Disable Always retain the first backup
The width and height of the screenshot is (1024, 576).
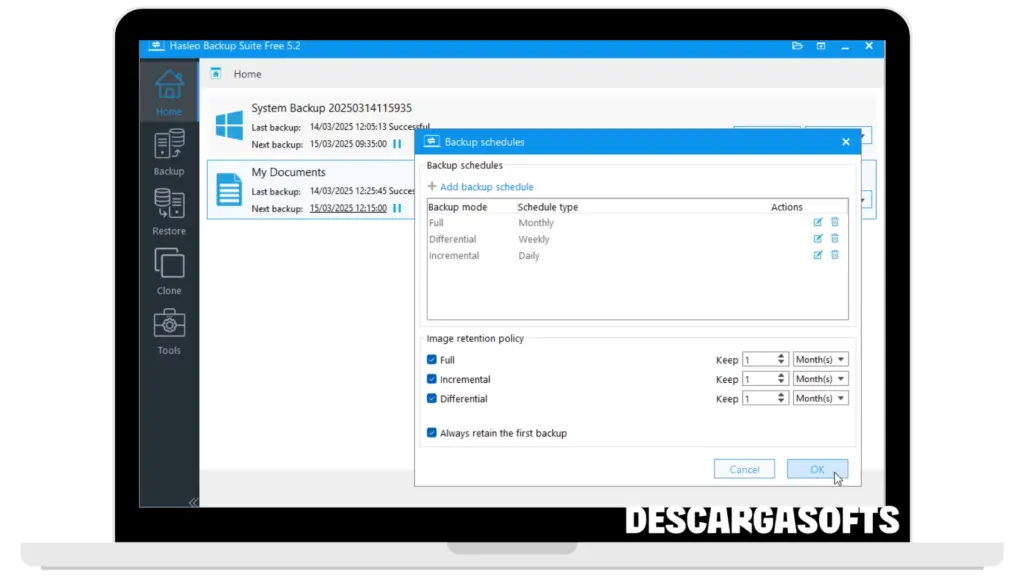click(432, 433)
